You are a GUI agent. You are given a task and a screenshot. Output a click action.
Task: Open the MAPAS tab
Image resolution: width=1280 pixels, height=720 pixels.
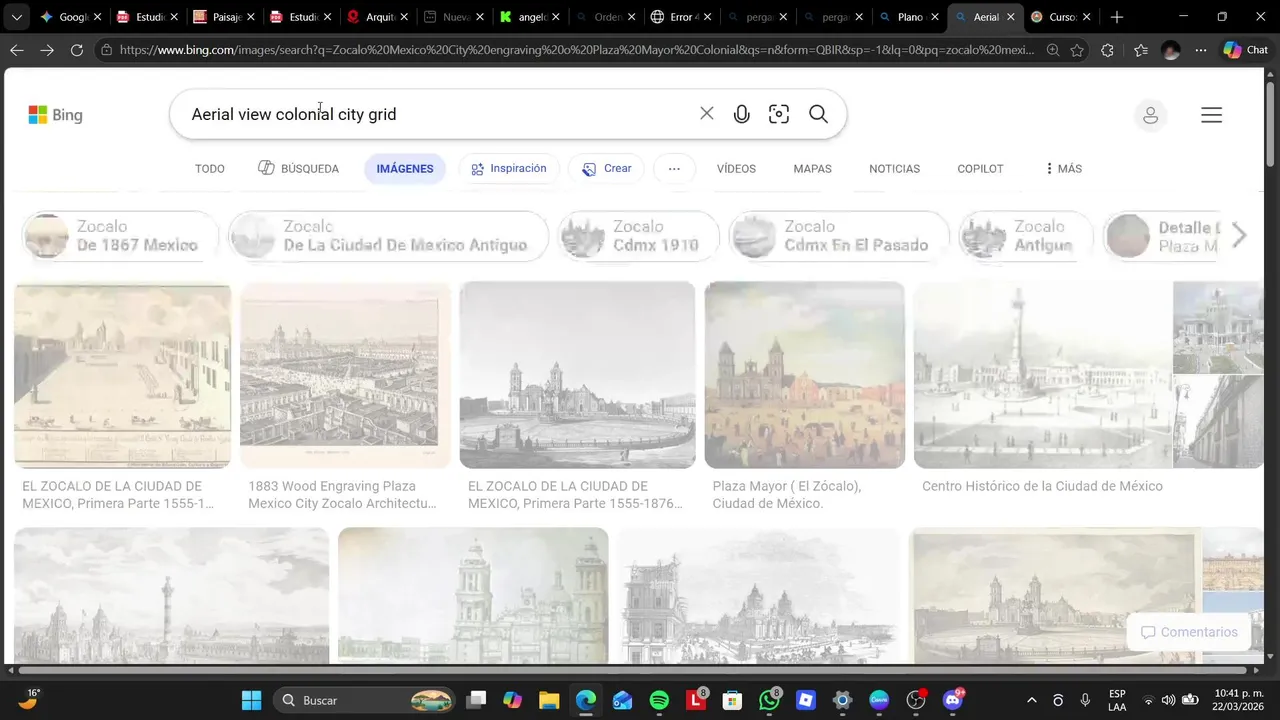(x=812, y=169)
